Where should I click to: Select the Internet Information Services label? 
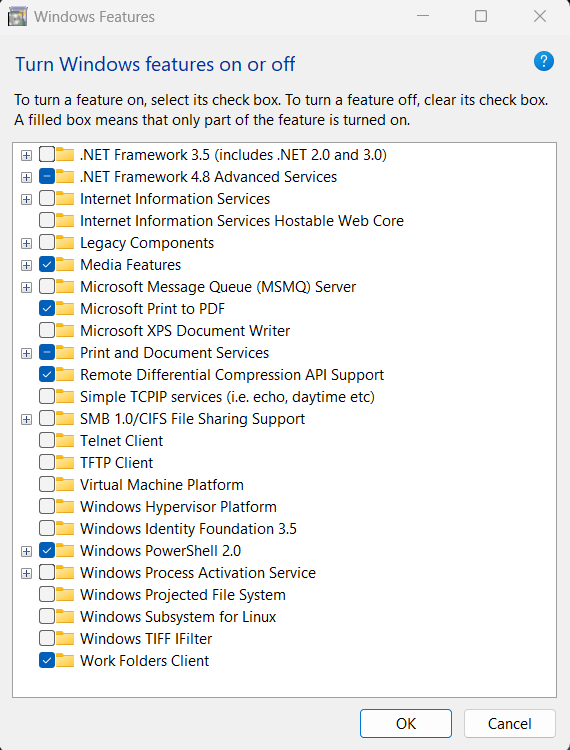click(x=175, y=199)
